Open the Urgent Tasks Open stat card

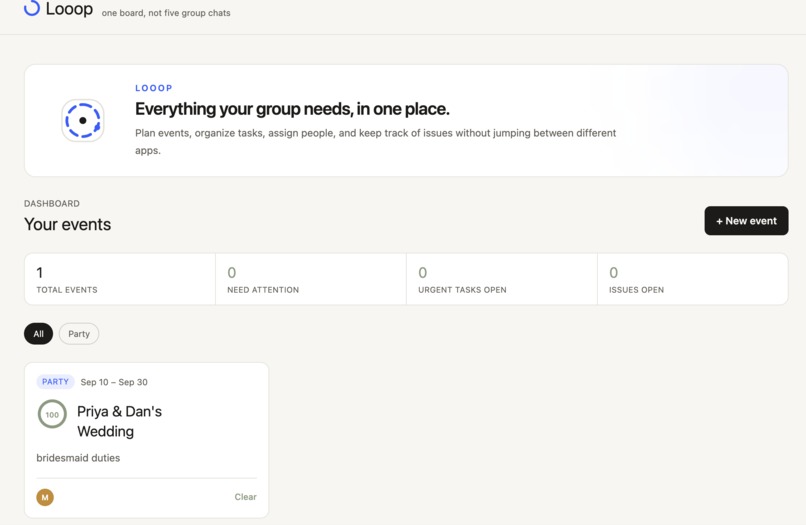[x=502, y=279]
